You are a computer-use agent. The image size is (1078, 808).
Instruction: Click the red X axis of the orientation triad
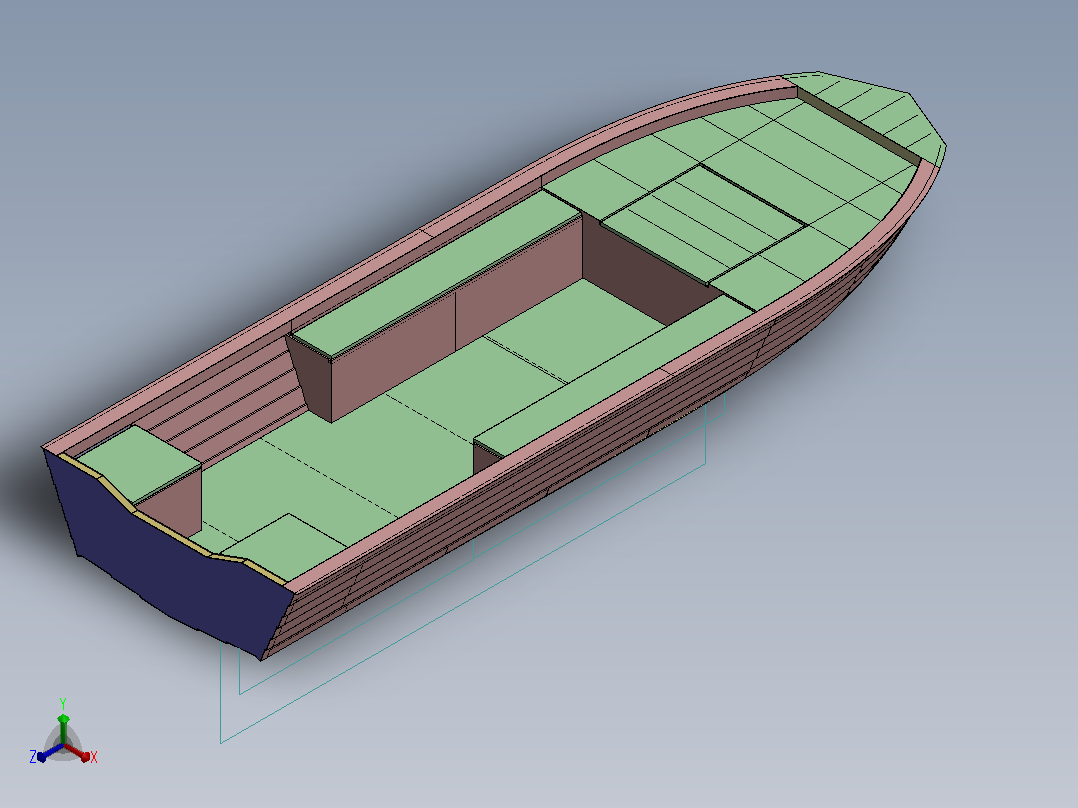pos(77,752)
